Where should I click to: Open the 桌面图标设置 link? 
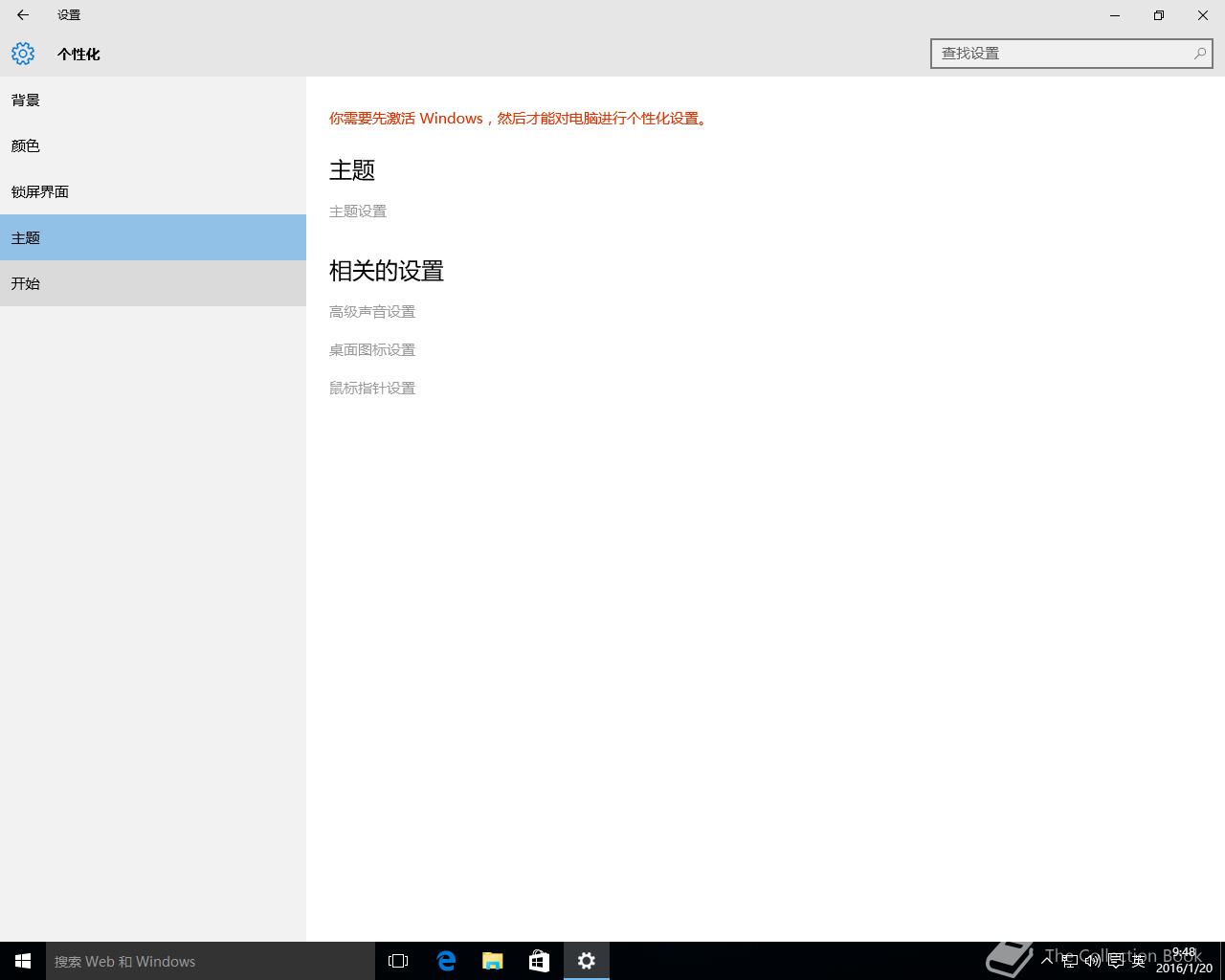tap(372, 350)
